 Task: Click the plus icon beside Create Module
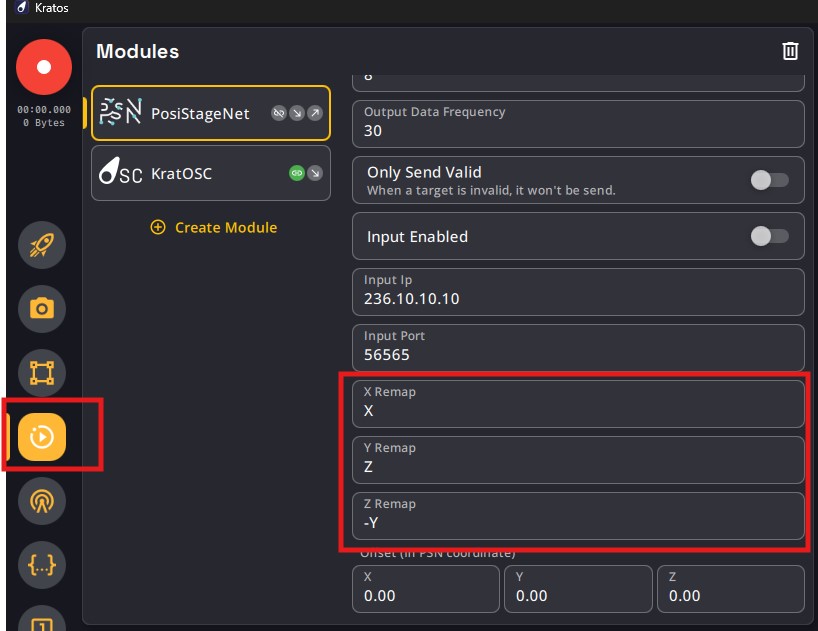tap(158, 227)
